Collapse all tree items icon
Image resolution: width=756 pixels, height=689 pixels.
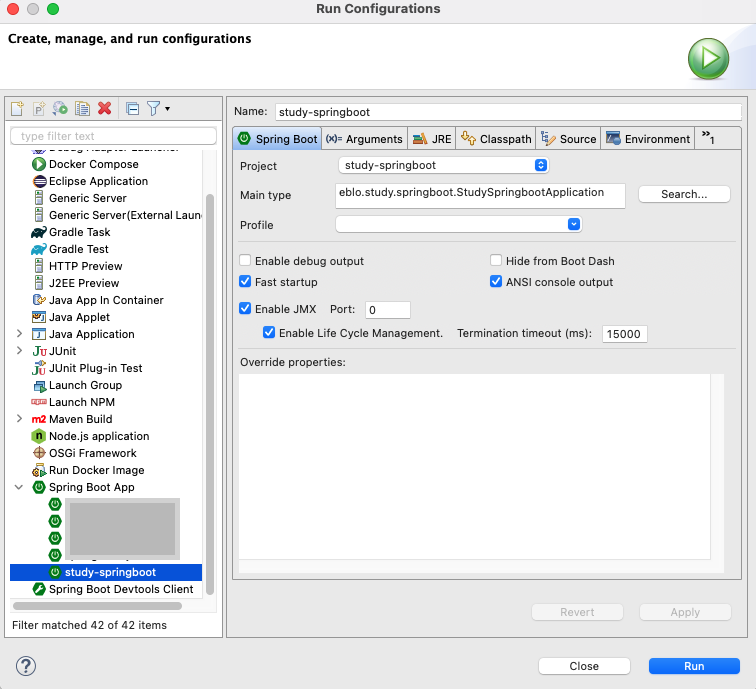pyautogui.click(x=133, y=109)
